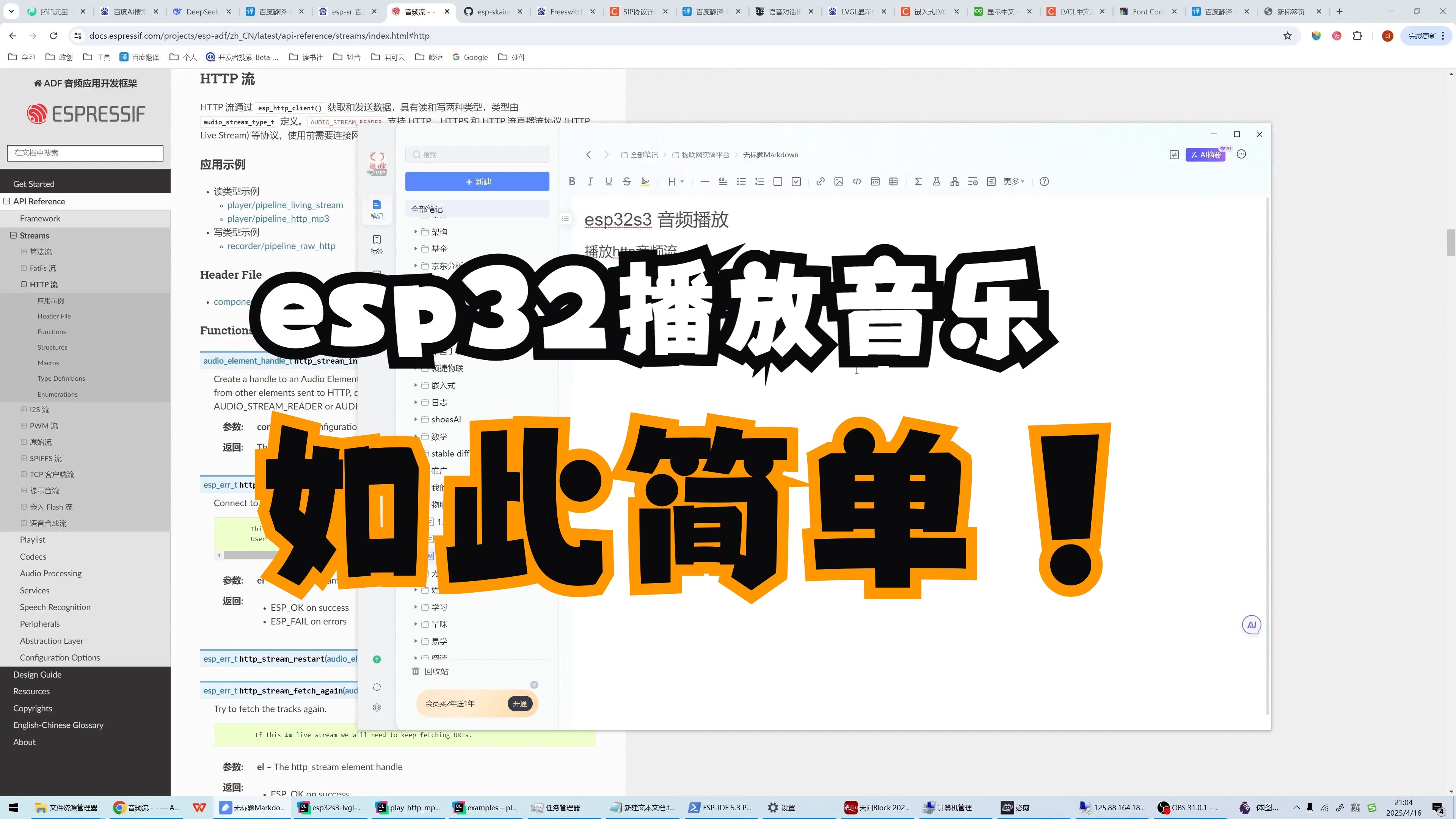Click the docs search input field
Screen dimensions: 1456x819
tap(85, 152)
